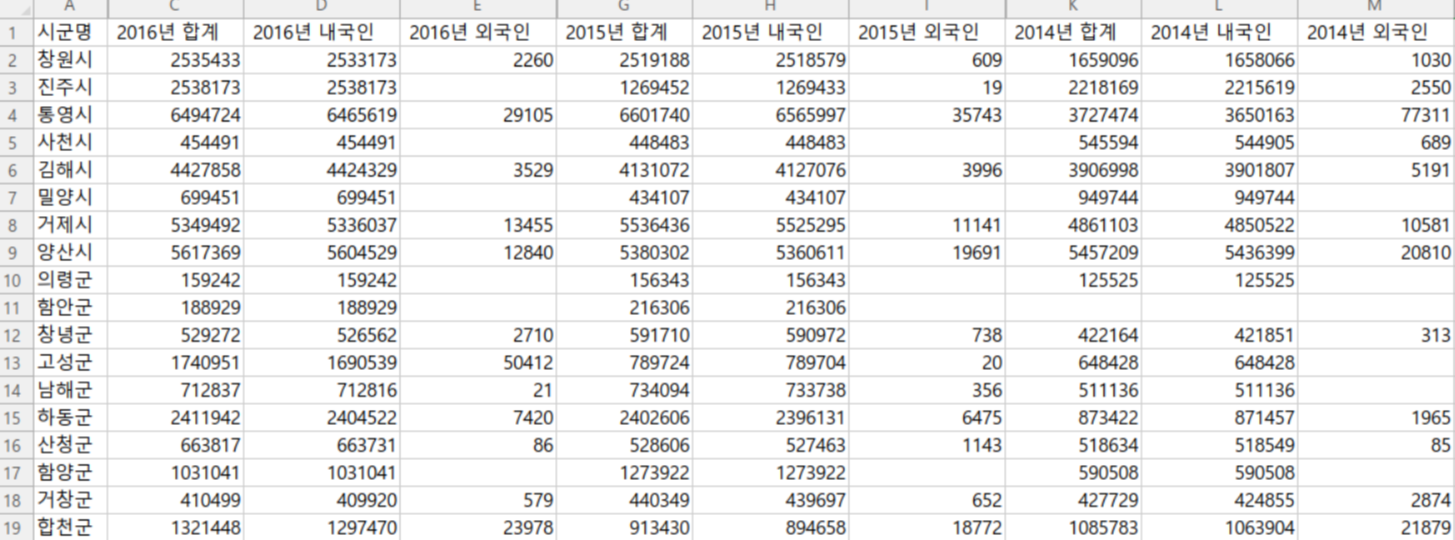Click cell value 35743

[x=928, y=114]
